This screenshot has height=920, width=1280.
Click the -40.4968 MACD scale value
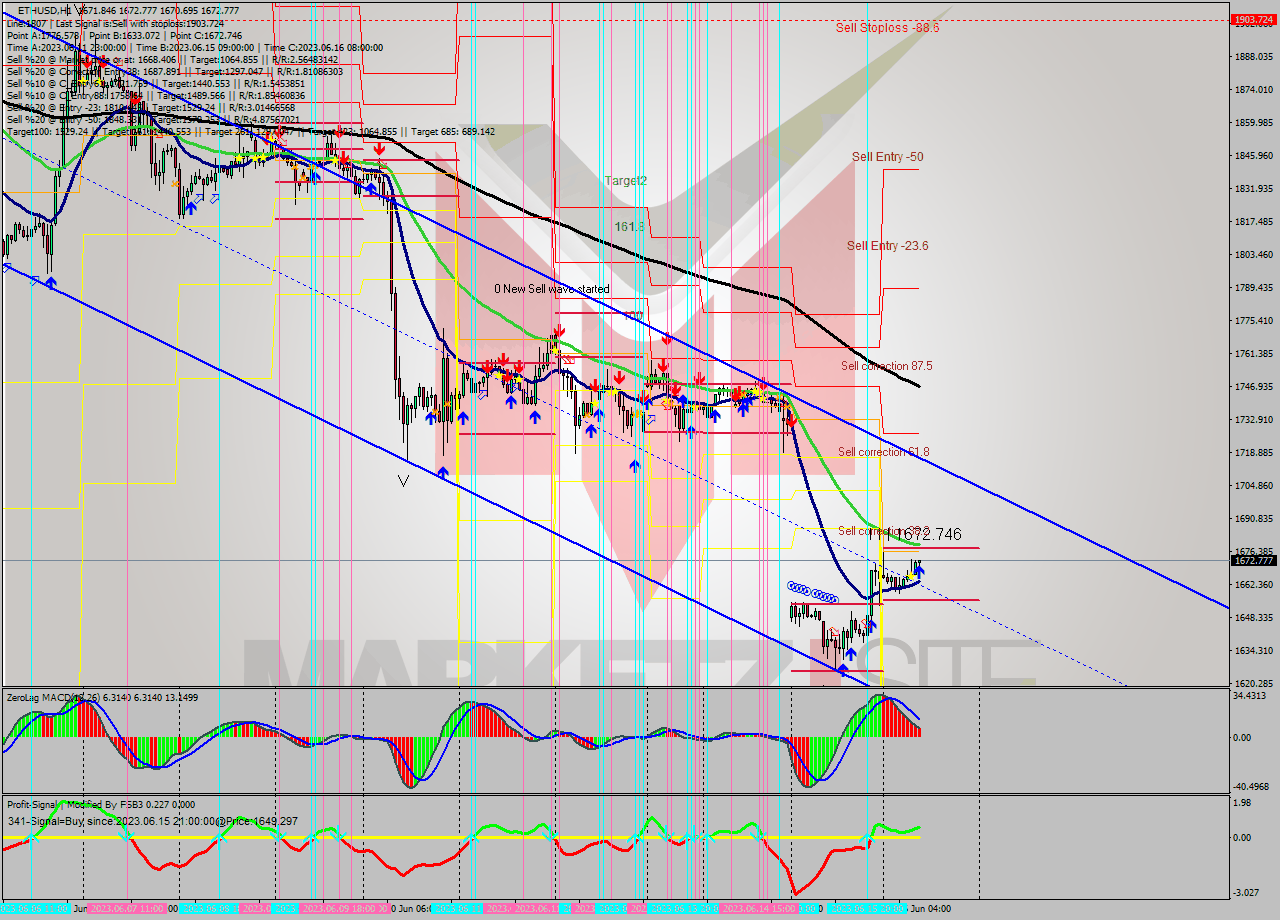coord(1251,786)
